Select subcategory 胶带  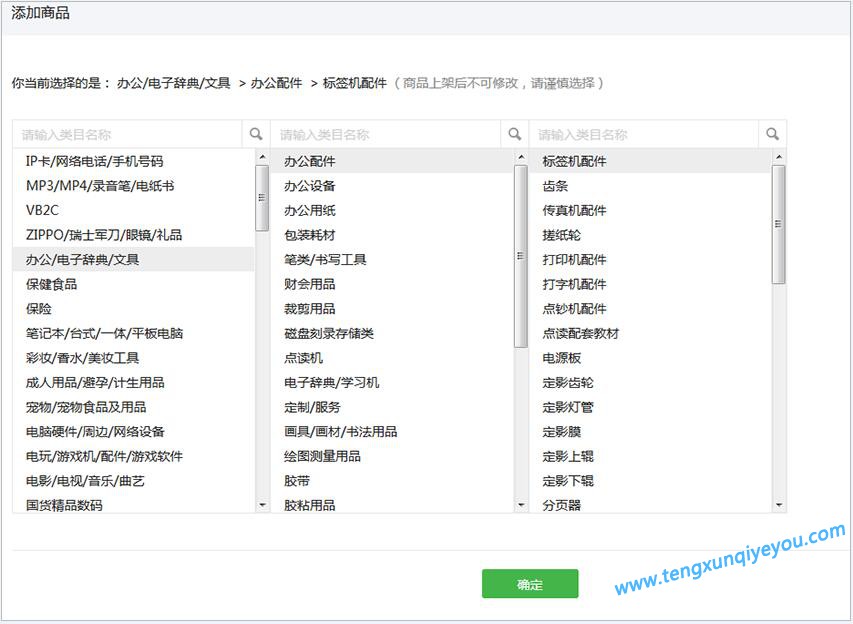[392, 480]
